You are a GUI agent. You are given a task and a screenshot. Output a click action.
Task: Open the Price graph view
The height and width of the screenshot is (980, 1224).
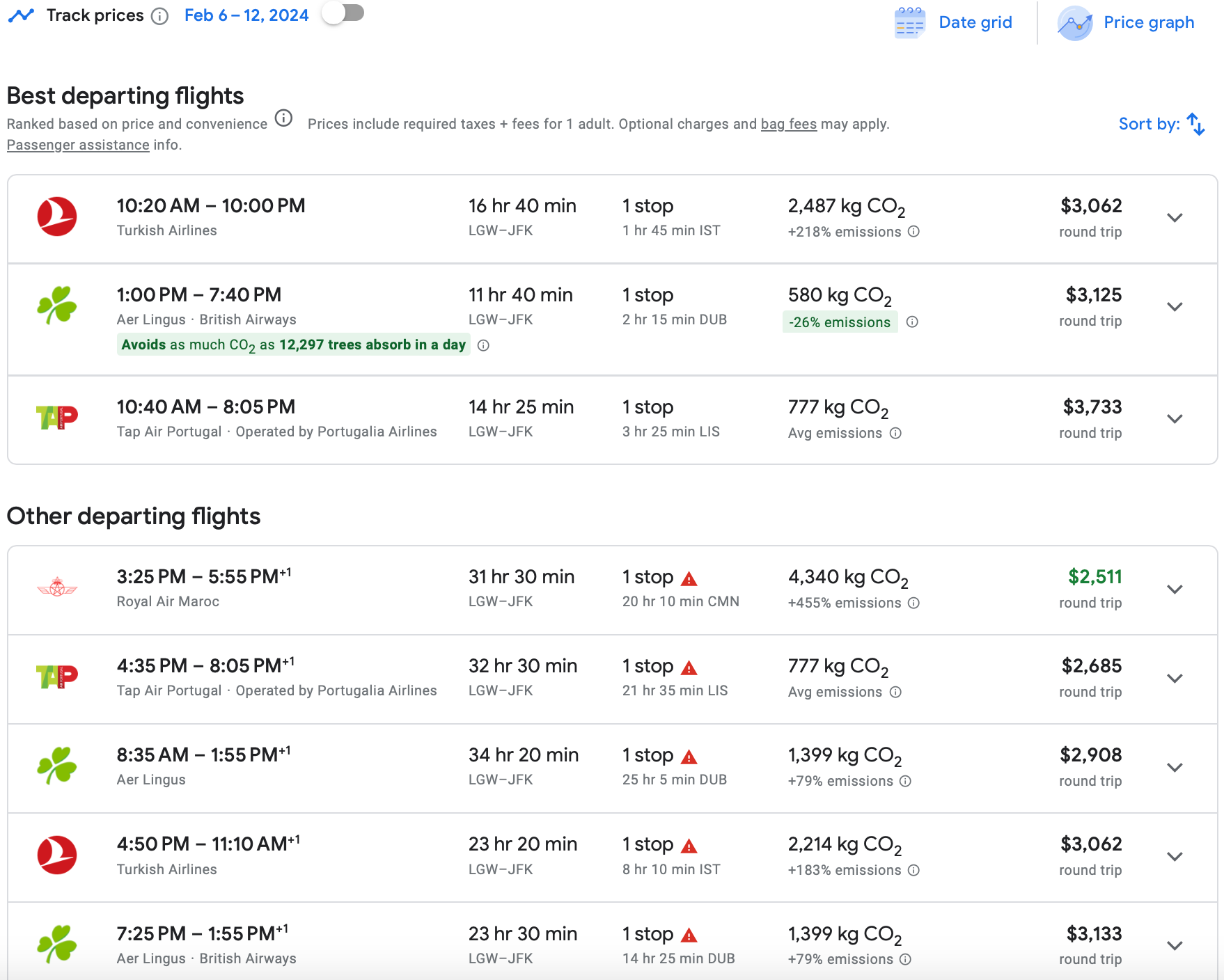(x=1126, y=22)
